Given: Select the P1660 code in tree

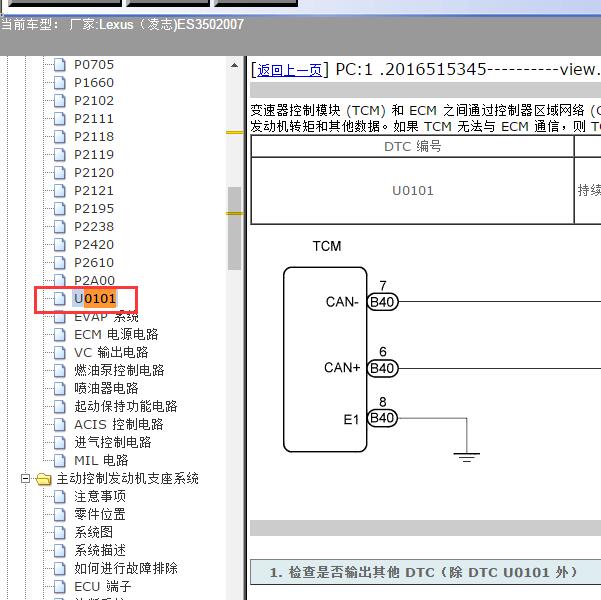Looking at the screenshot, I should click(94, 83).
